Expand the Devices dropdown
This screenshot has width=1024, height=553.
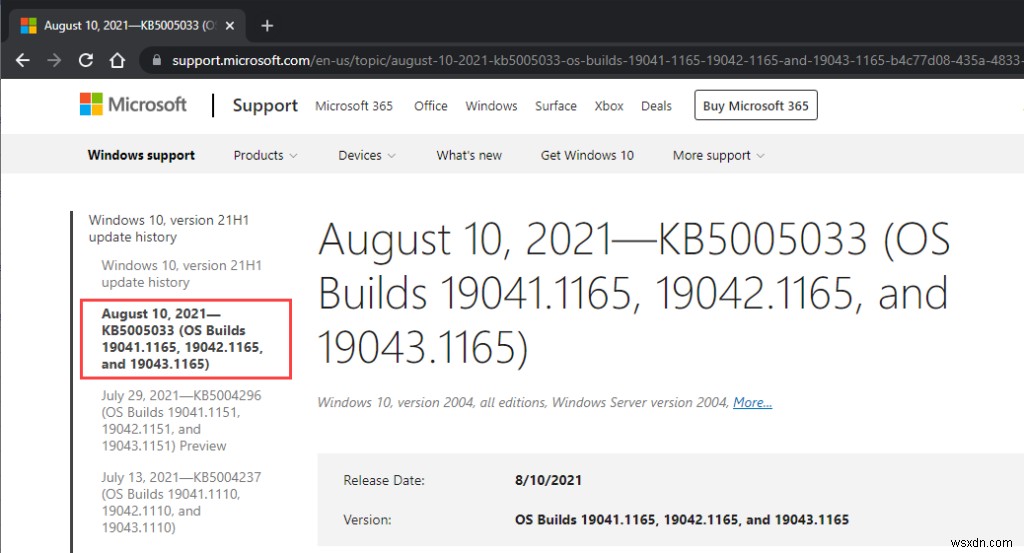point(366,155)
